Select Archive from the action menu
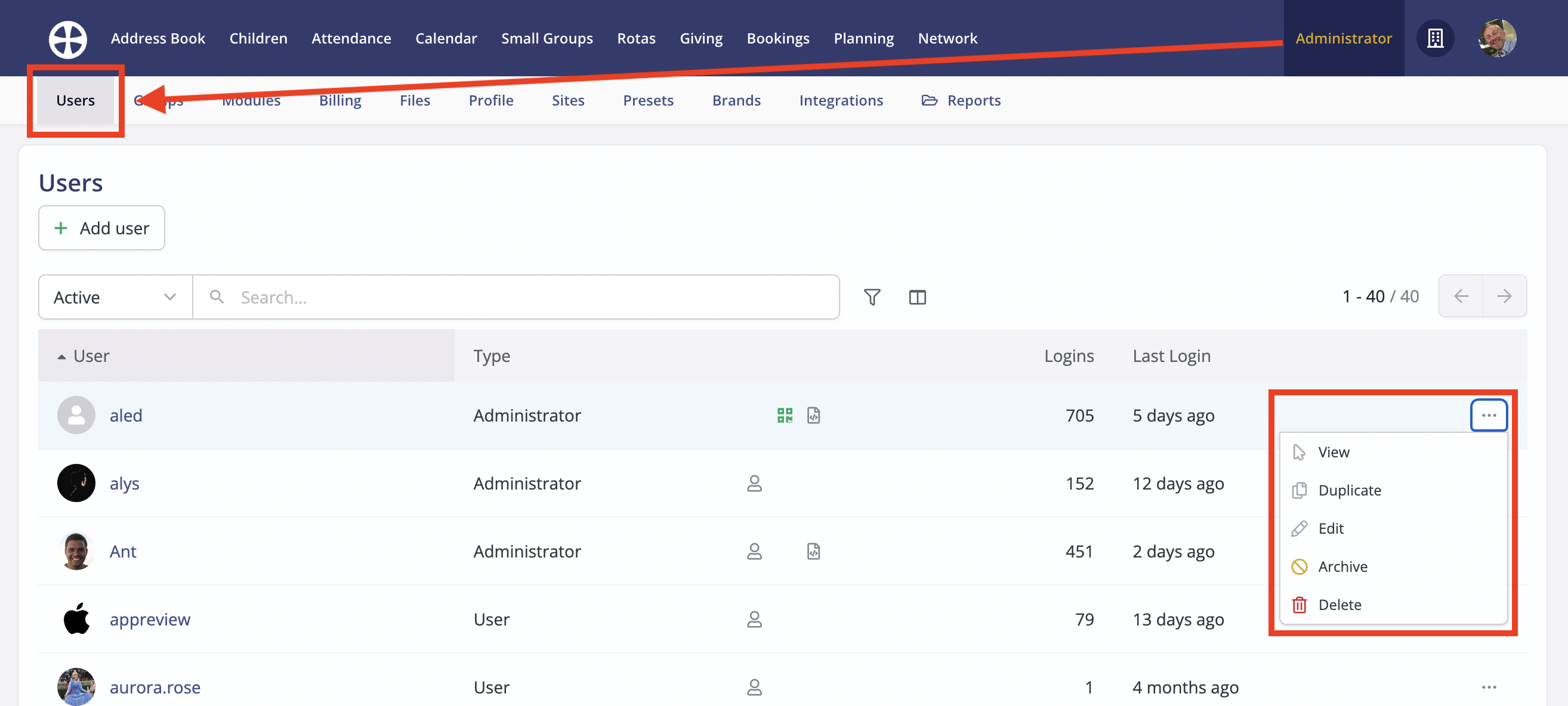1568x706 pixels. 1342,566
